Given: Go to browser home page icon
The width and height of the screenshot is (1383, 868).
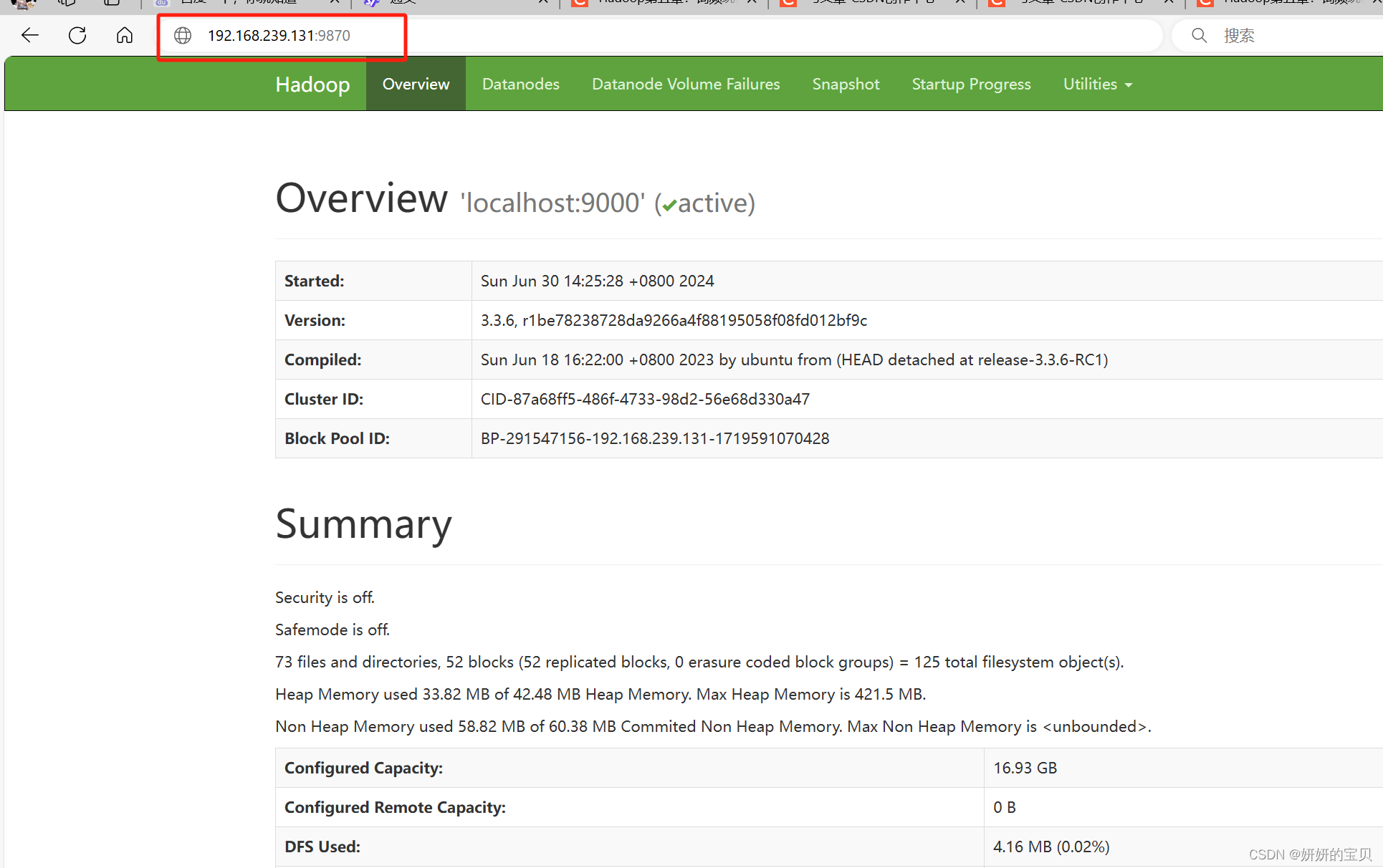Looking at the screenshot, I should pos(125,35).
